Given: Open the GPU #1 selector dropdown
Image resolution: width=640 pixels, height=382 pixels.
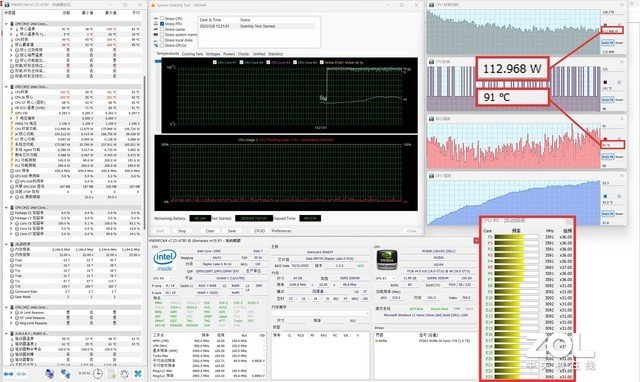Looking at the screenshot, I should 387,278.
